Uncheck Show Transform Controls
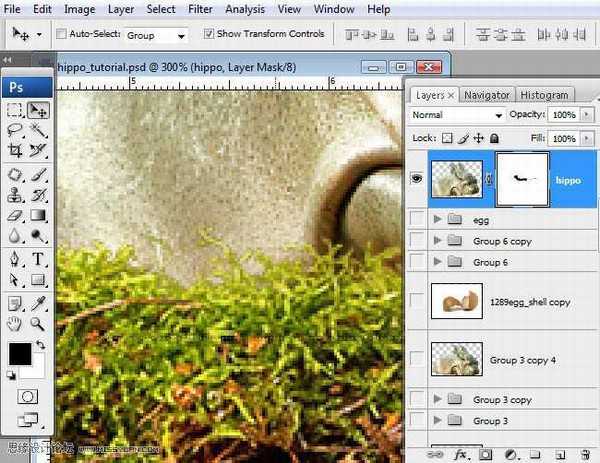The height and width of the screenshot is (463, 600). coord(208,34)
